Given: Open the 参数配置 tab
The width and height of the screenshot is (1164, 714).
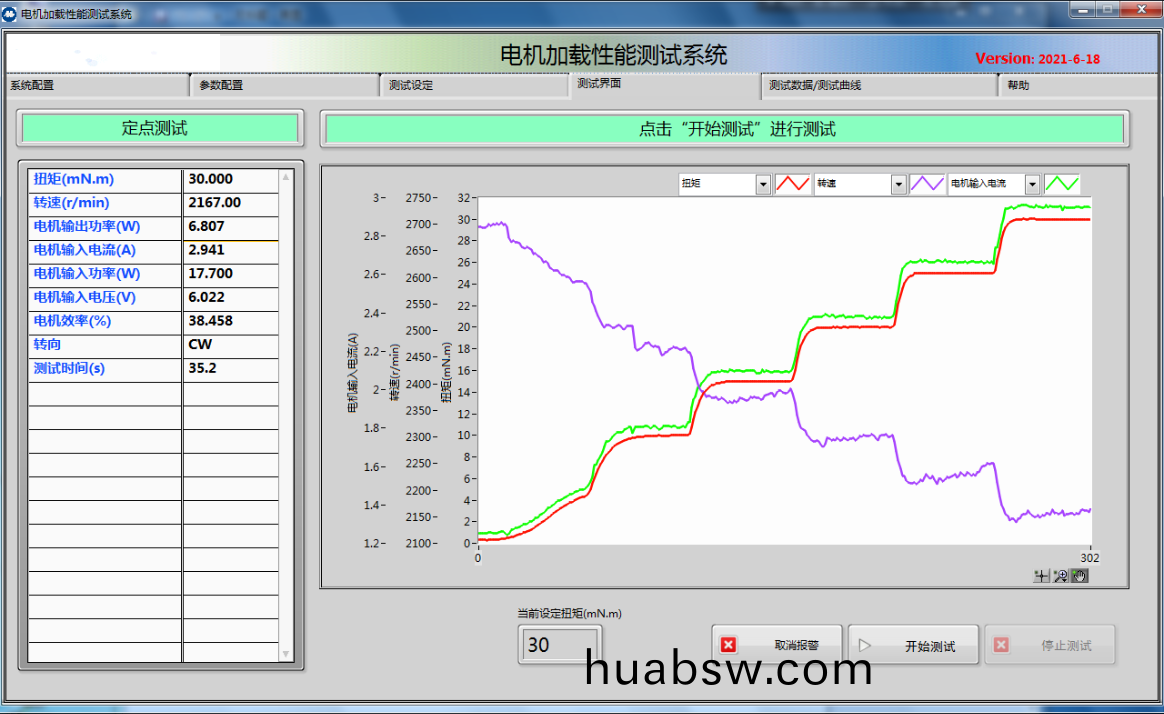Looking at the screenshot, I should [x=284, y=86].
